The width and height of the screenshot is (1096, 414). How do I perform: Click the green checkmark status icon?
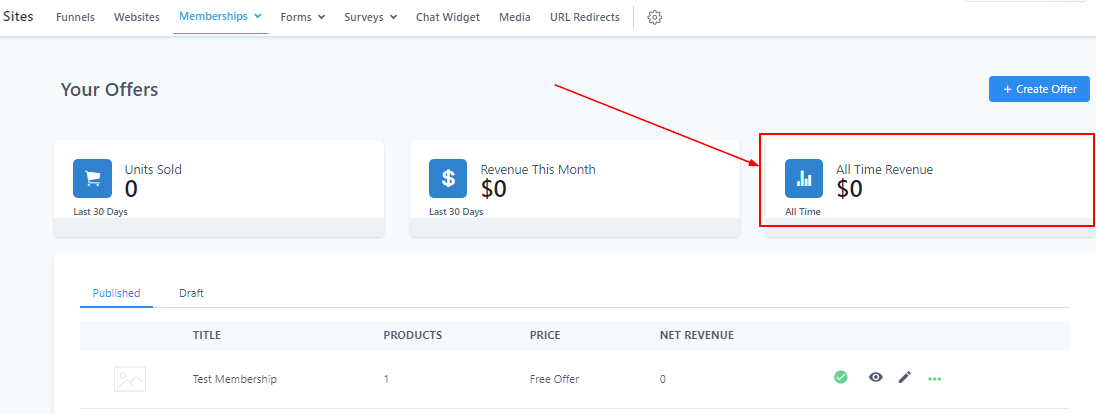click(841, 377)
